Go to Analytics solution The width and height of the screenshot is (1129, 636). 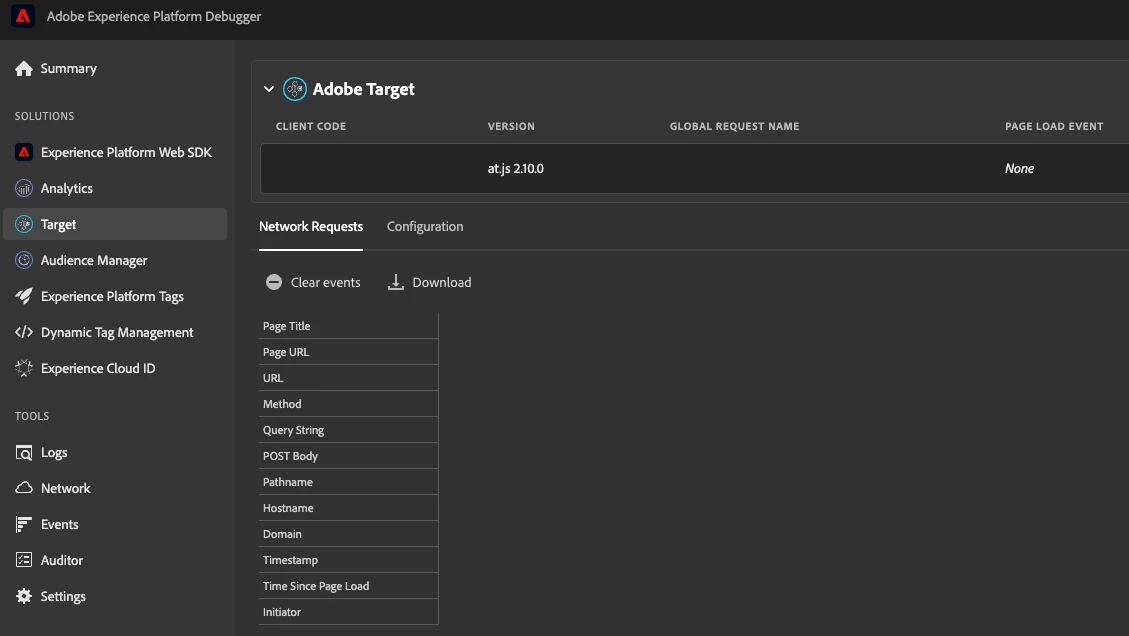[66, 188]
